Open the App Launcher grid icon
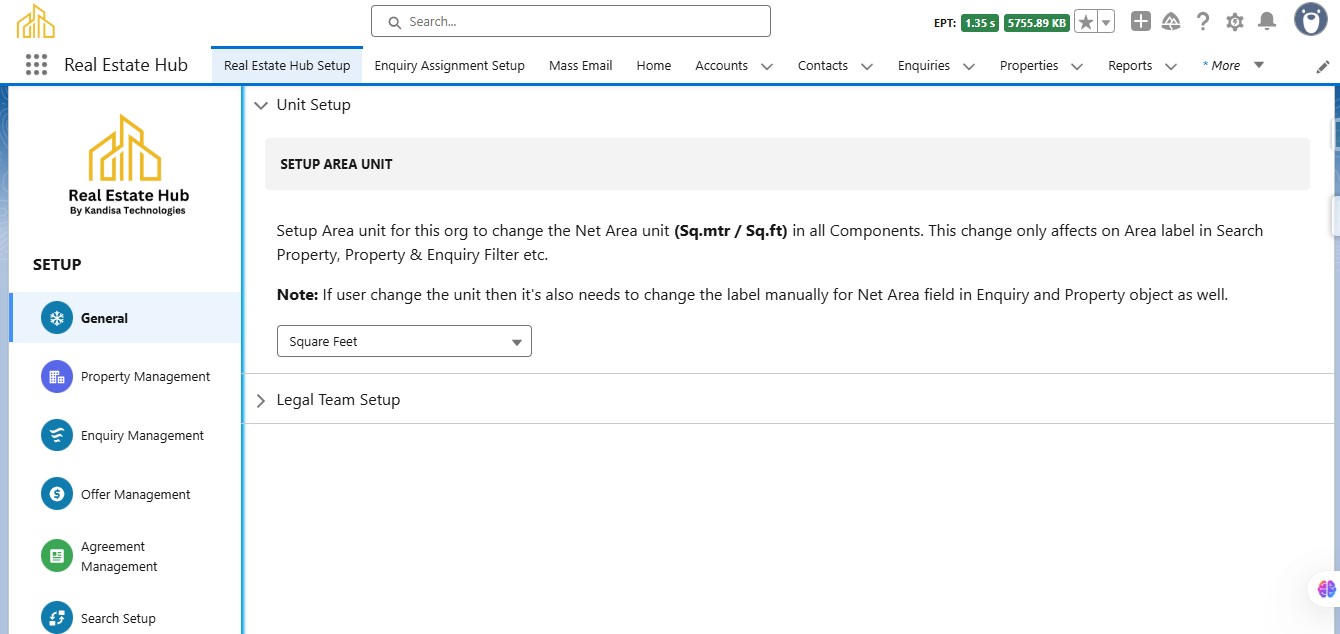This screenshot has height=634, width=1340. click(x=36, y=65)
